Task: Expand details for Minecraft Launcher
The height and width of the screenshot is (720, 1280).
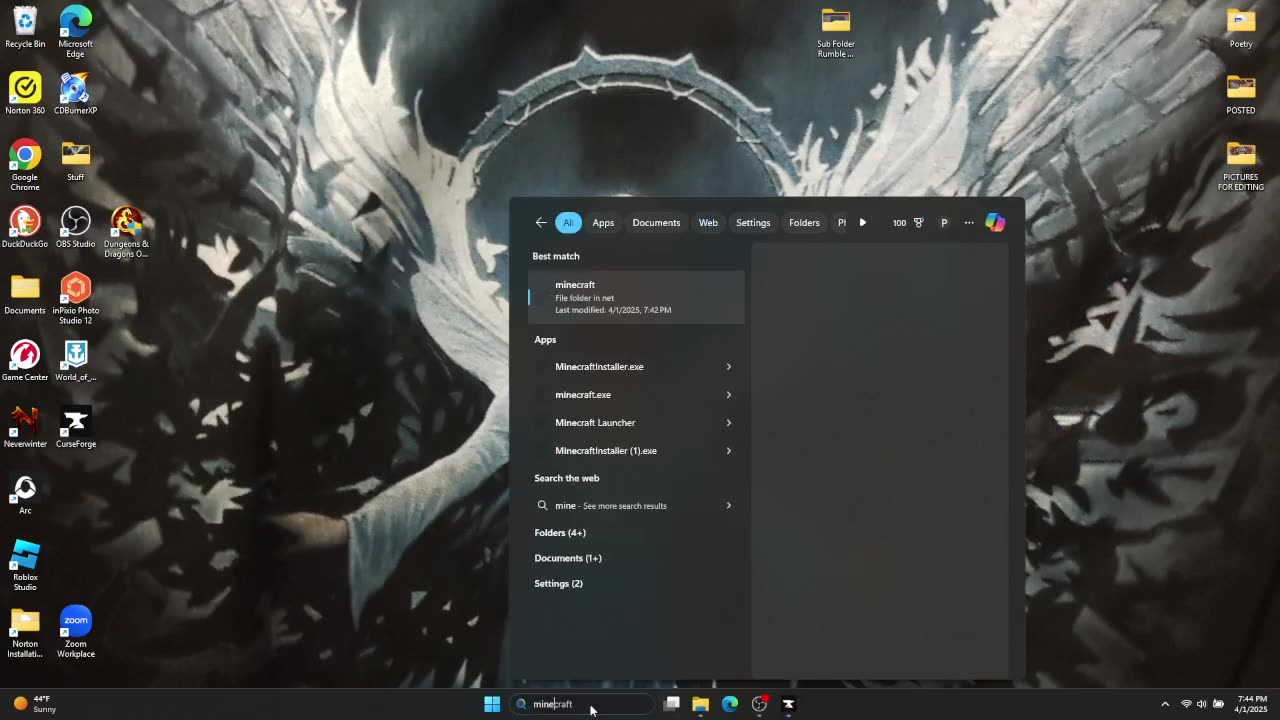Action: pos(729,423)
